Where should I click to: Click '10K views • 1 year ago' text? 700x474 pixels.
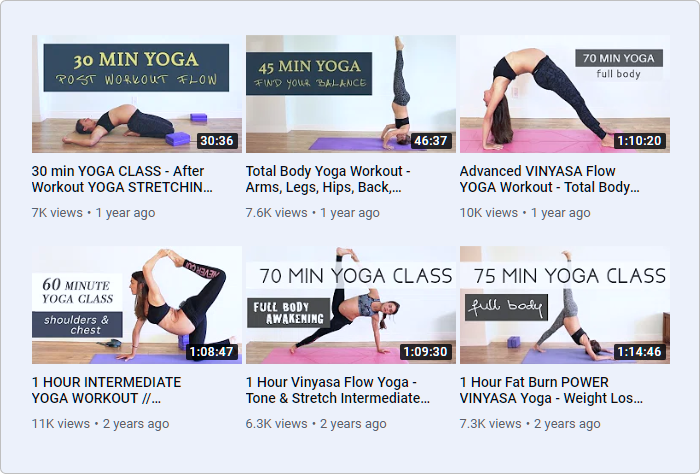tap(525, 213)
